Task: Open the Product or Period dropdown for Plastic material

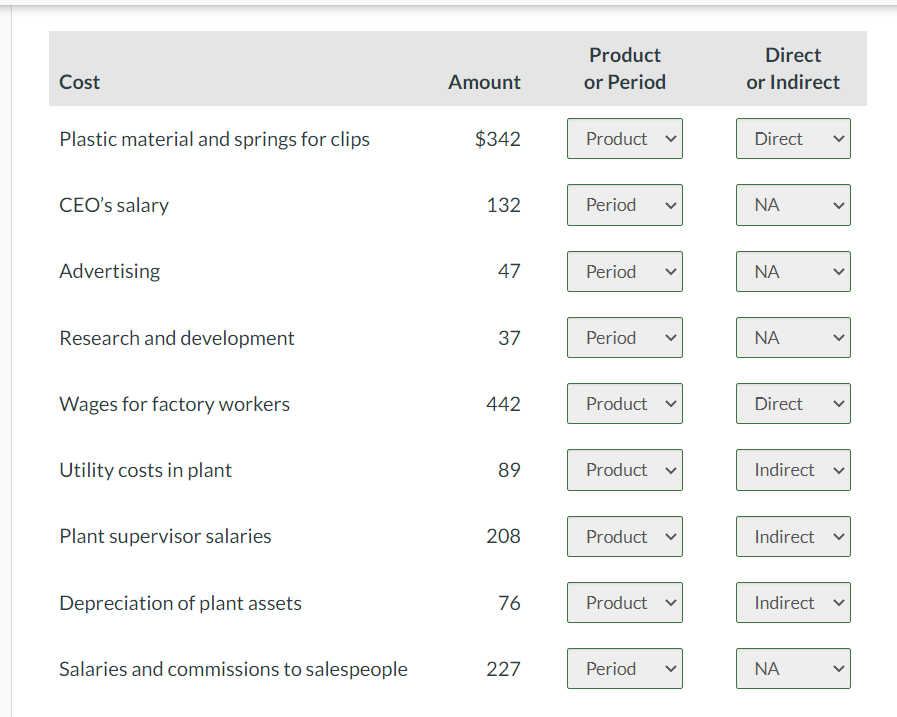Action: tap(624, 138)
